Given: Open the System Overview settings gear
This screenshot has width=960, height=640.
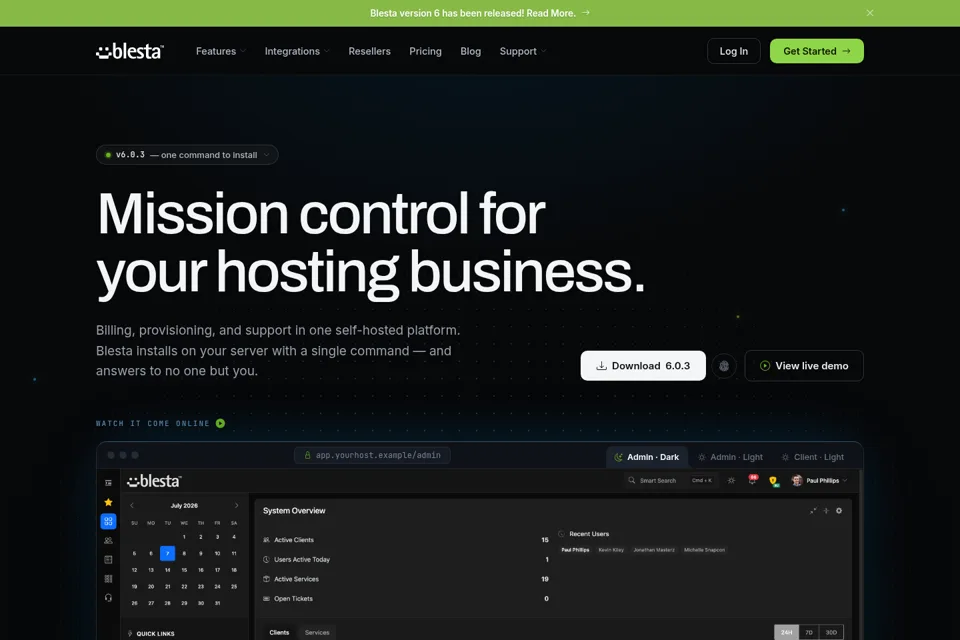Looking at the screenshot, I should coord(839,511).
